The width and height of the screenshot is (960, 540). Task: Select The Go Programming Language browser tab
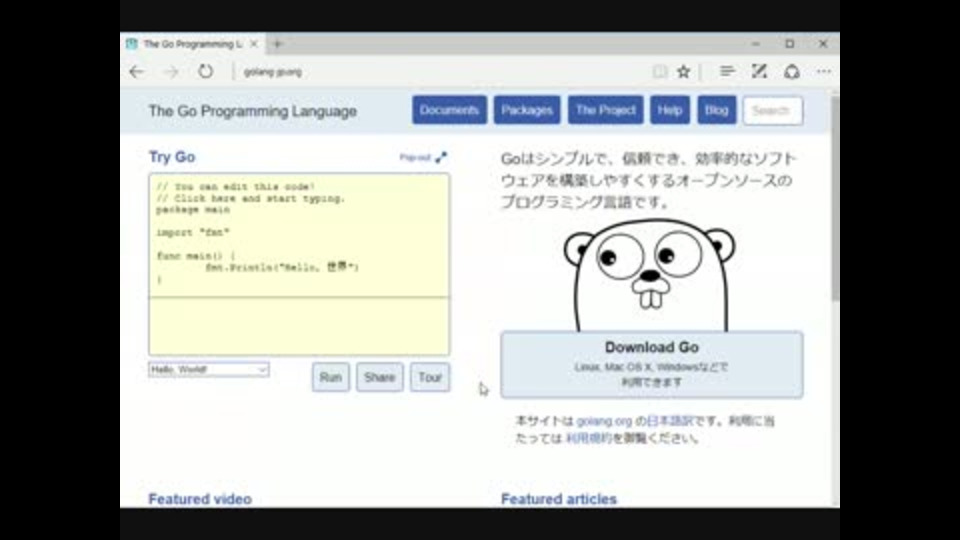tap(193, 44)
